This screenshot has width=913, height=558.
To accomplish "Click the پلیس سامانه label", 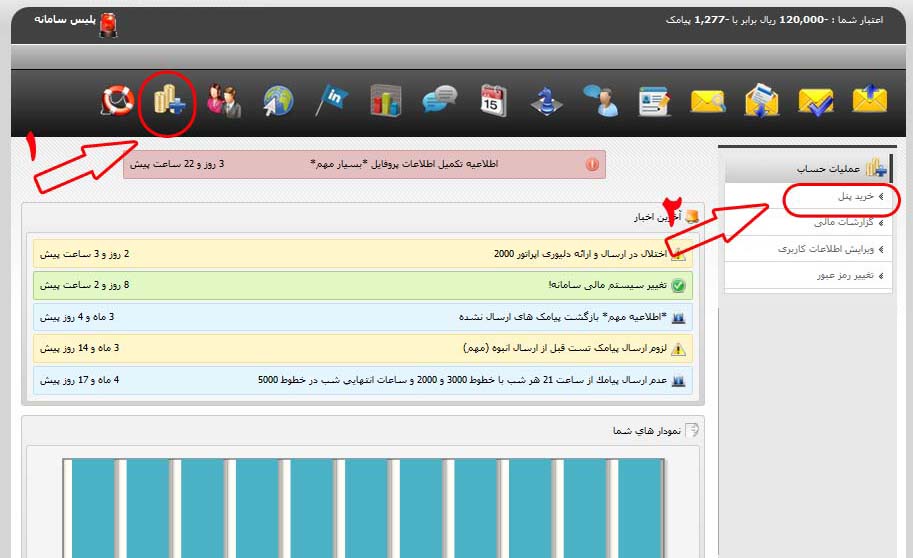I will click(x=65, y=20).
